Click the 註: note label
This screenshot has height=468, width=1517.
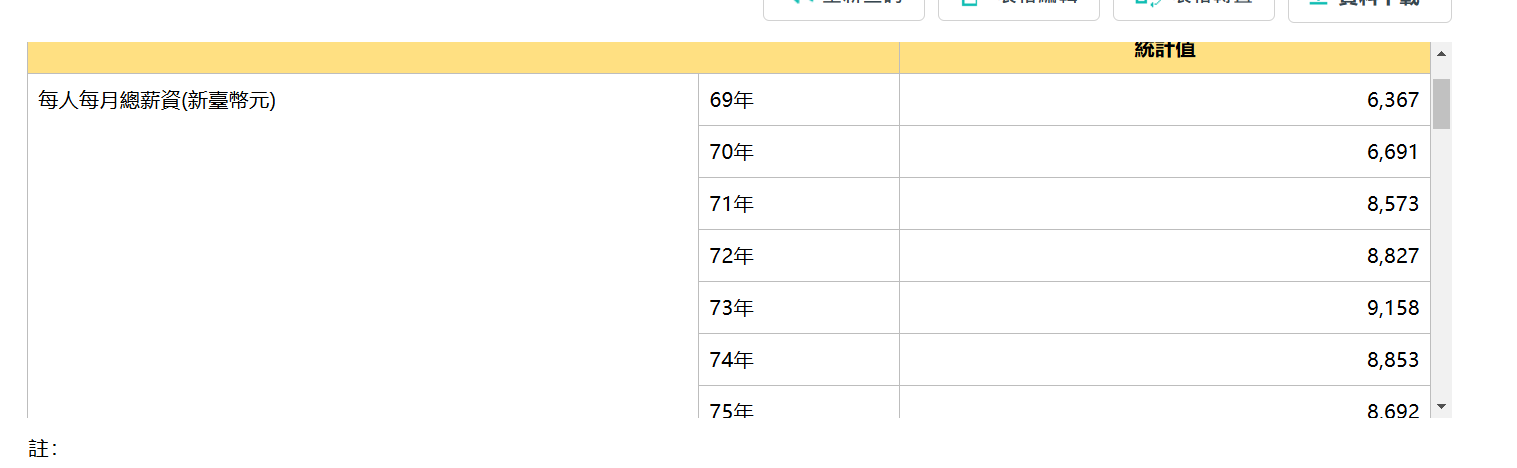[x=43, y=450]
